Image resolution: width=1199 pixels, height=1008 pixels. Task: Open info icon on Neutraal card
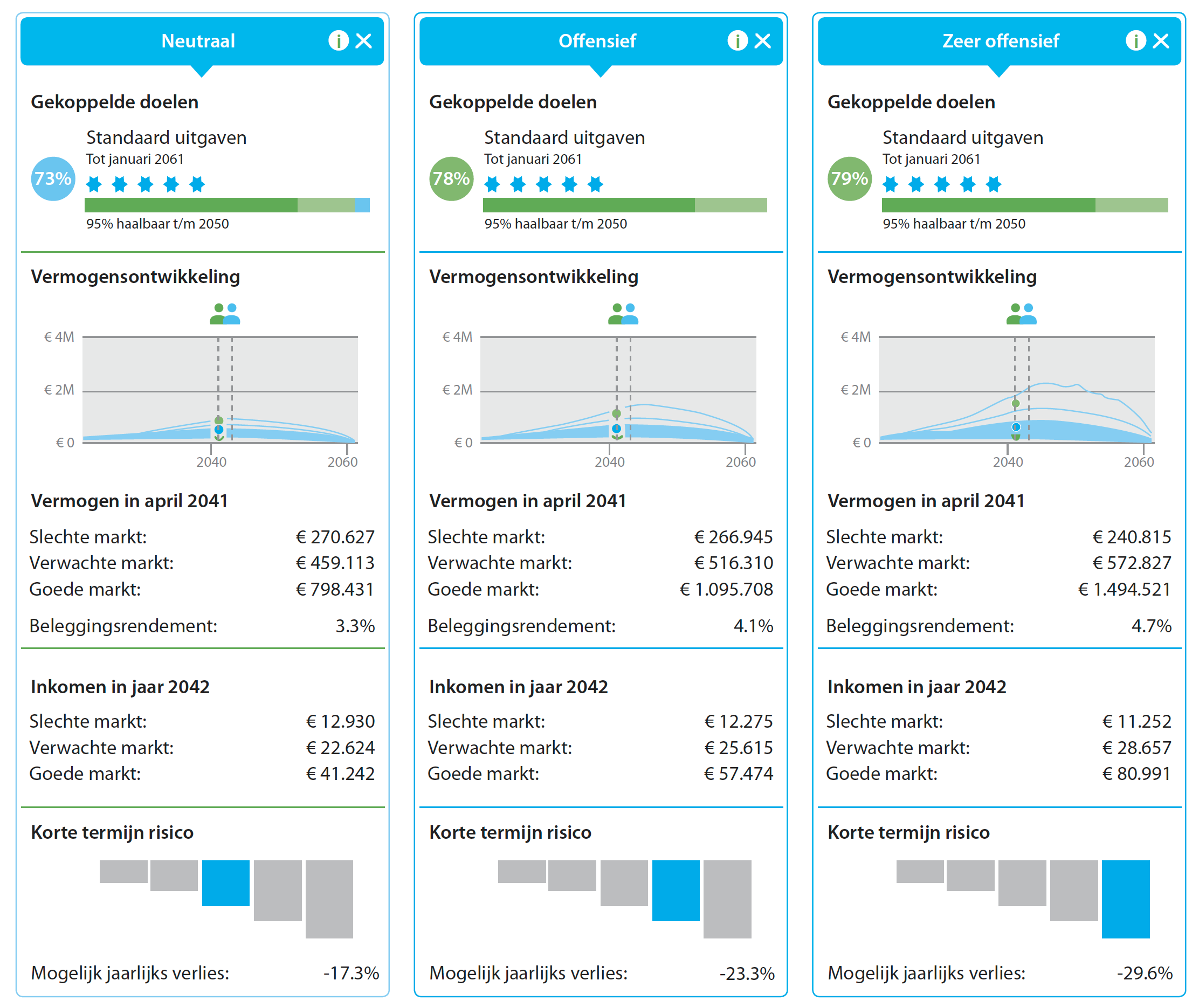pos(339,40)
